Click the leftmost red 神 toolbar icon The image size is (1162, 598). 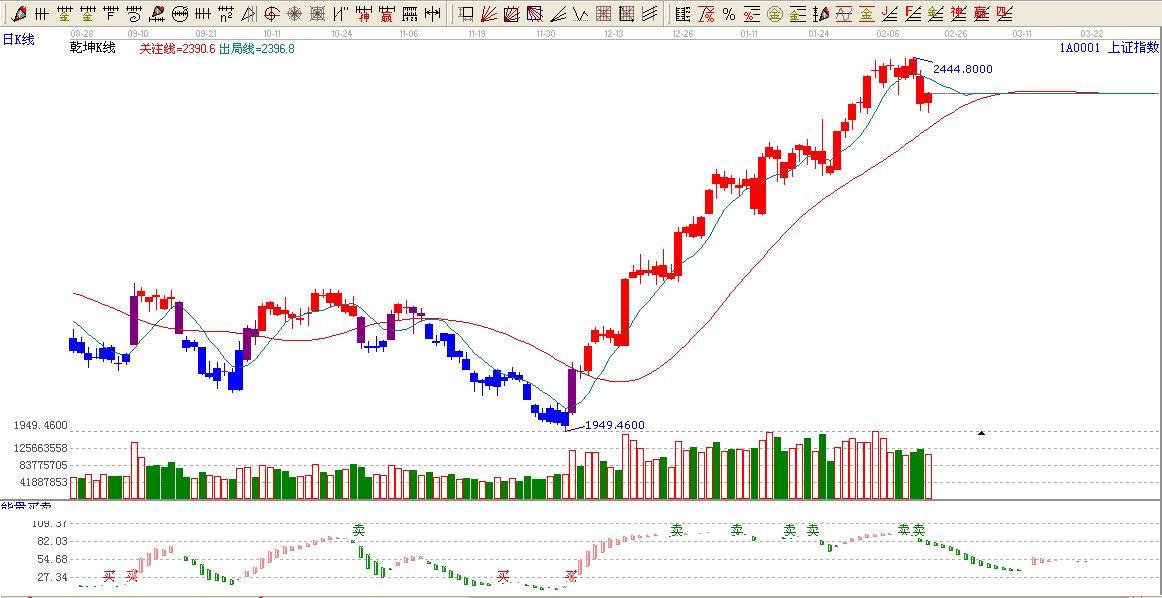pyautogui.click(x=363, y=14)
